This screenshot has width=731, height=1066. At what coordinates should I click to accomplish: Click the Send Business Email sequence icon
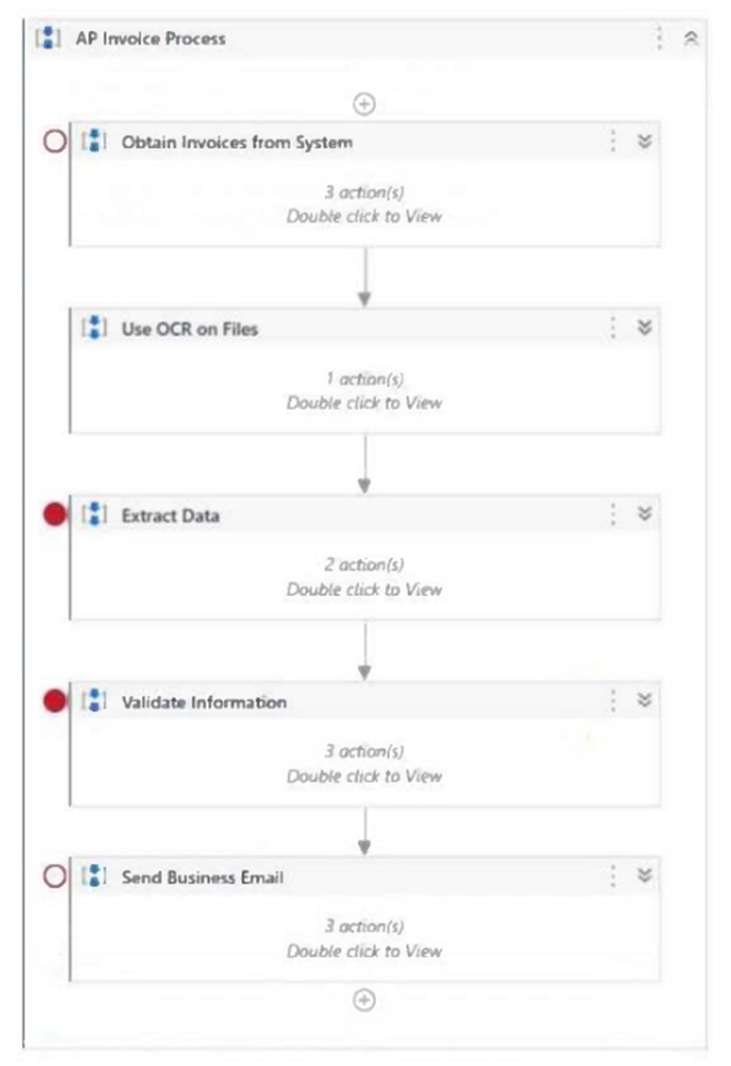click(93, 877)
